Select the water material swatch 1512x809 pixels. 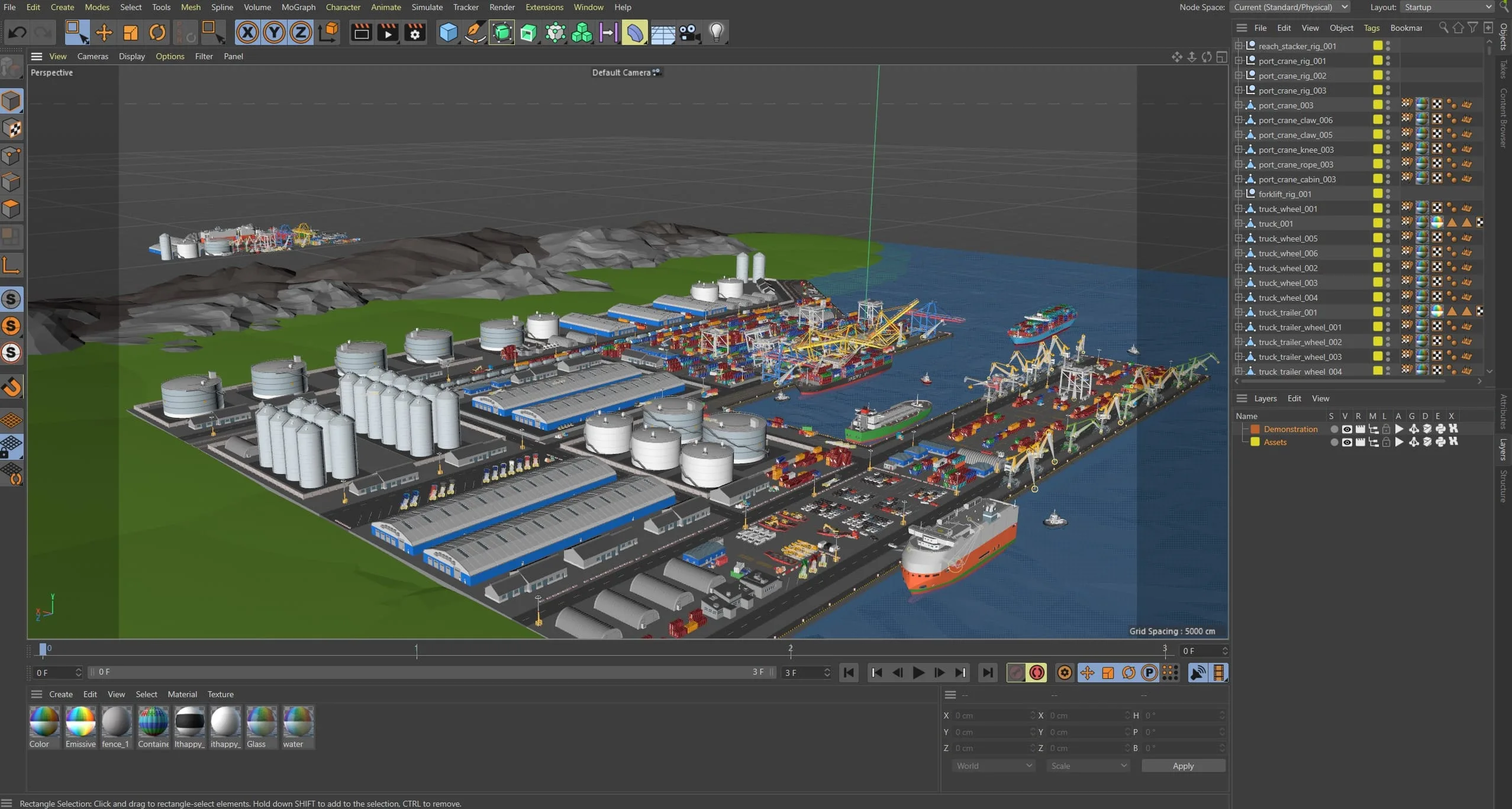tap(298, 727)
